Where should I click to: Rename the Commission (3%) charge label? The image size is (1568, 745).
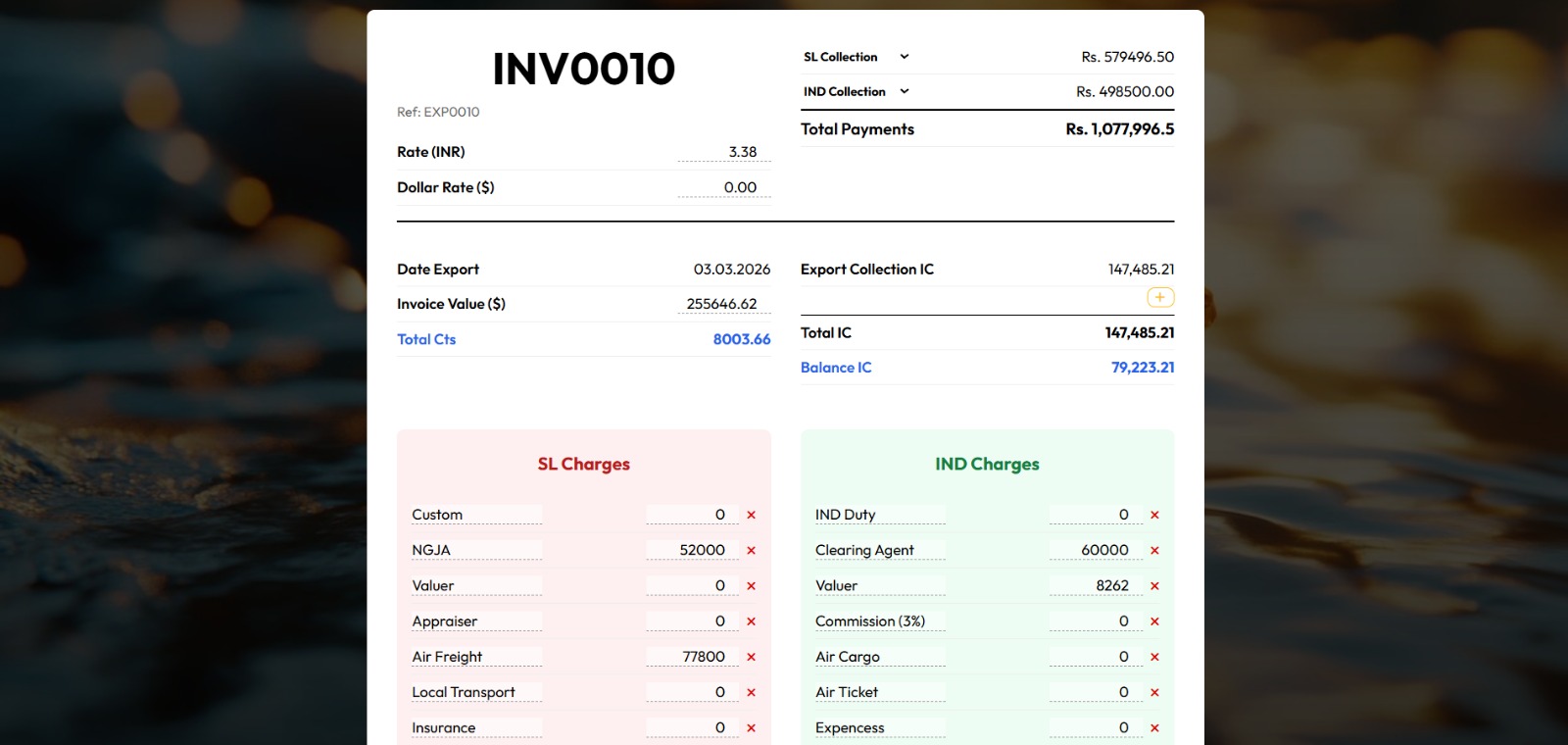(x=880, y=621)
